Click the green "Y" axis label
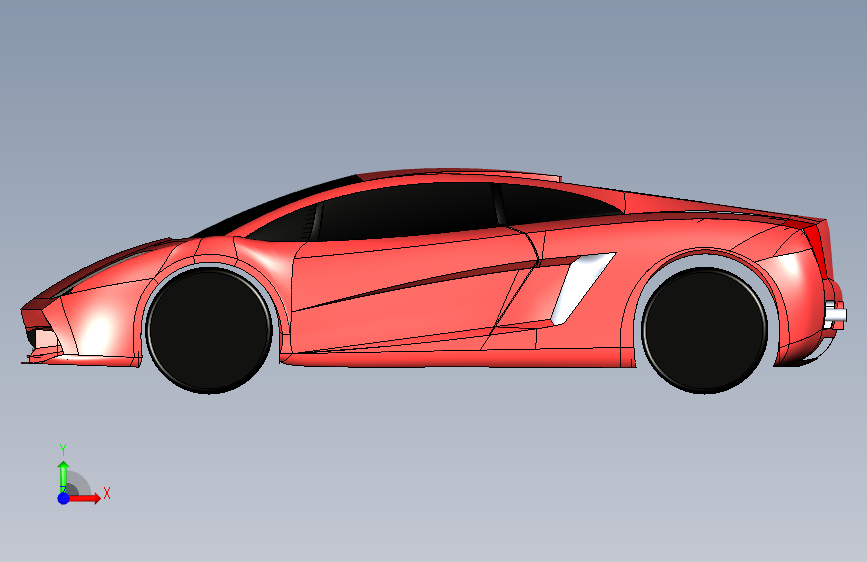This screenshot has height=562, width=867. click(x=63, y=450)
